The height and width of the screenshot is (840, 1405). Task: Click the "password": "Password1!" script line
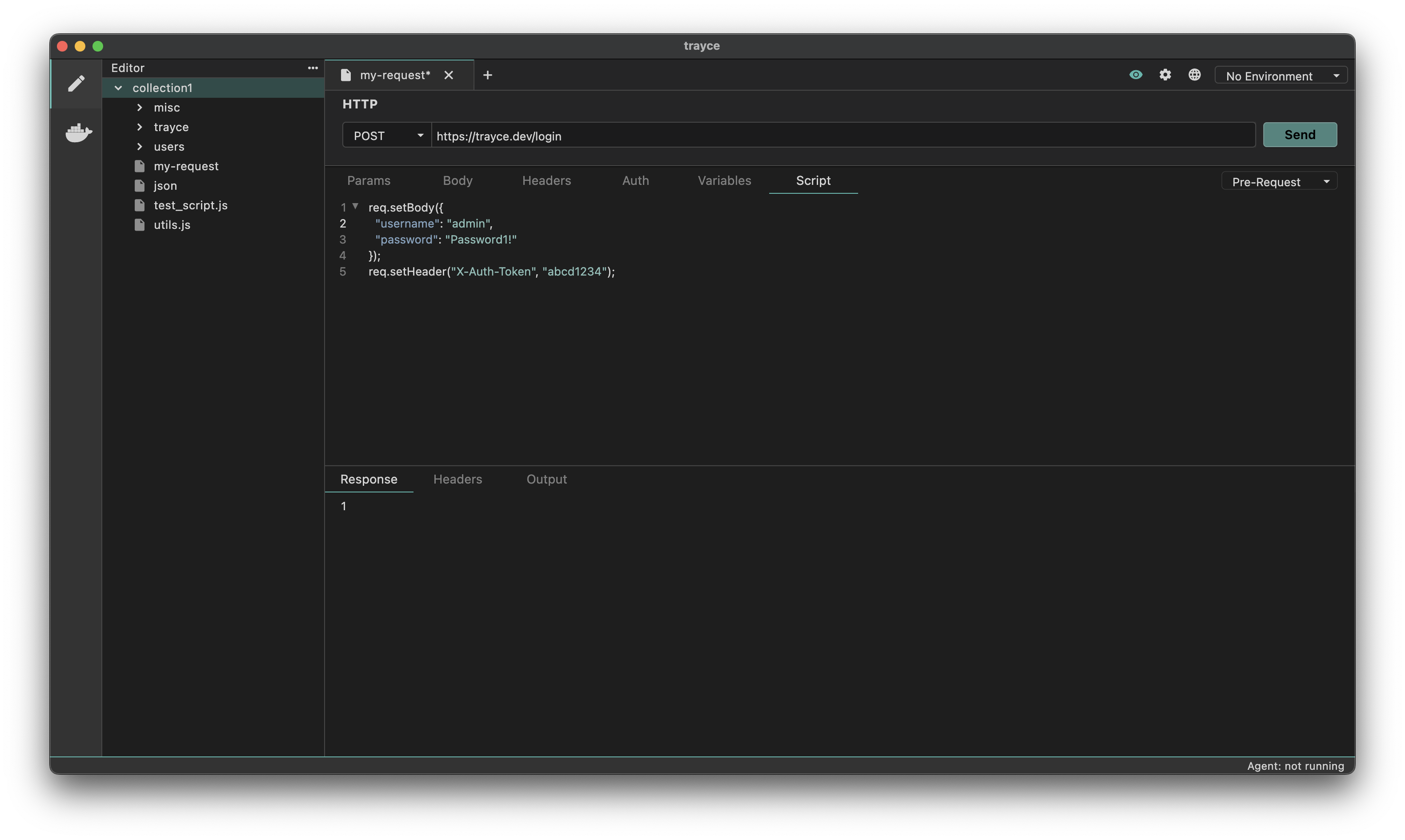coord(446,240)
